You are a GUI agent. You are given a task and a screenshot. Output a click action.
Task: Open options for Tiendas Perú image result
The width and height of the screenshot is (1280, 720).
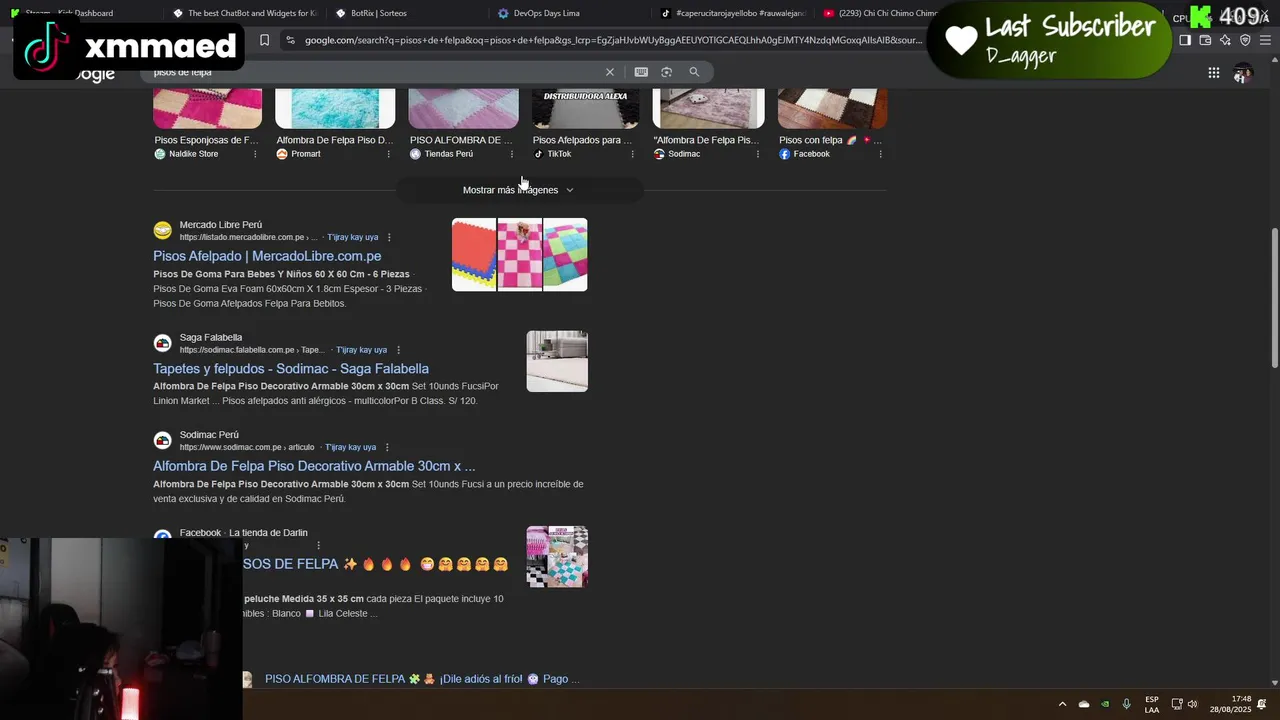coord(512,154)
